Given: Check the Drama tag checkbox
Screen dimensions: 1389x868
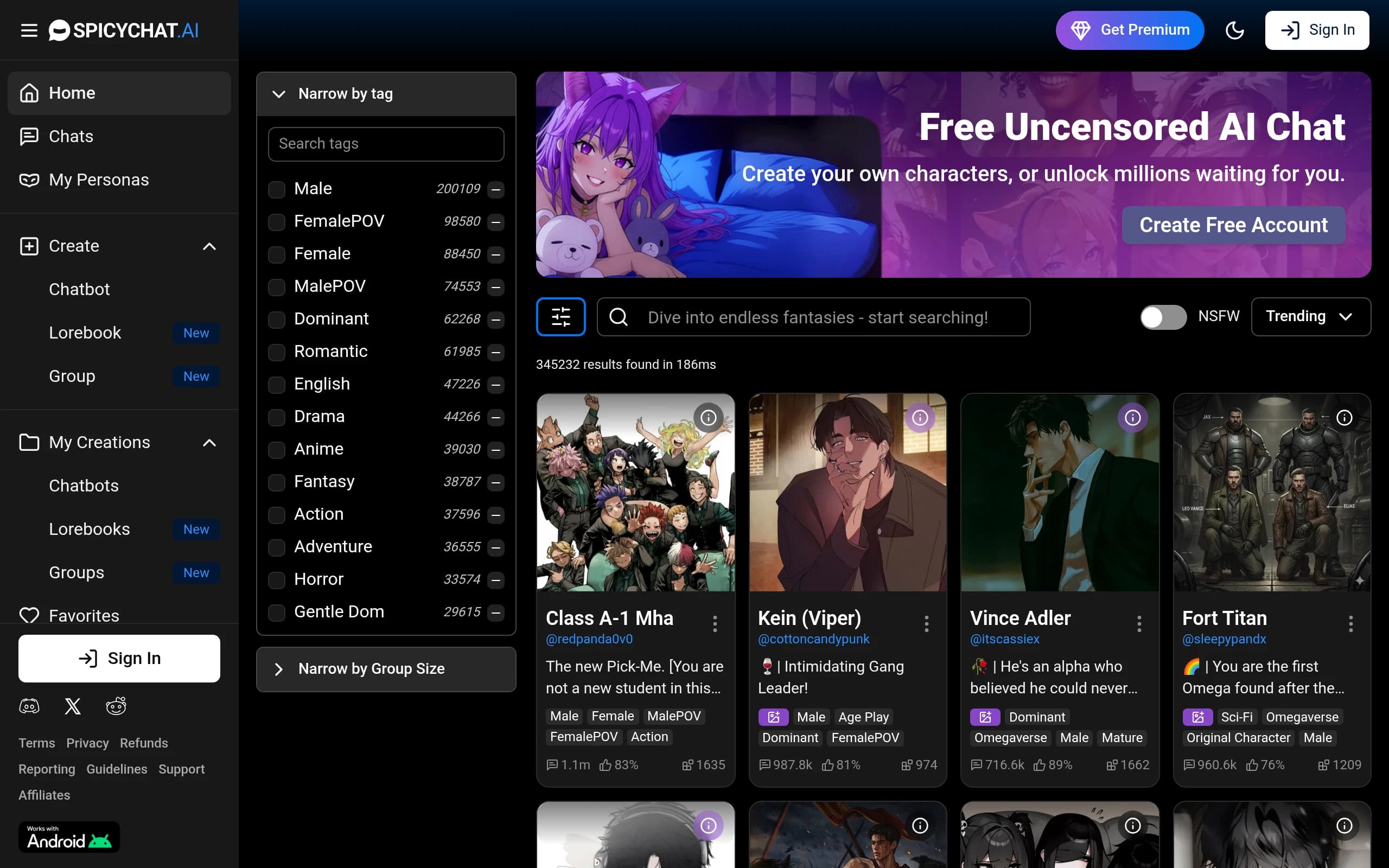Looking at the screenshot, I should click(x=277, y=417).
